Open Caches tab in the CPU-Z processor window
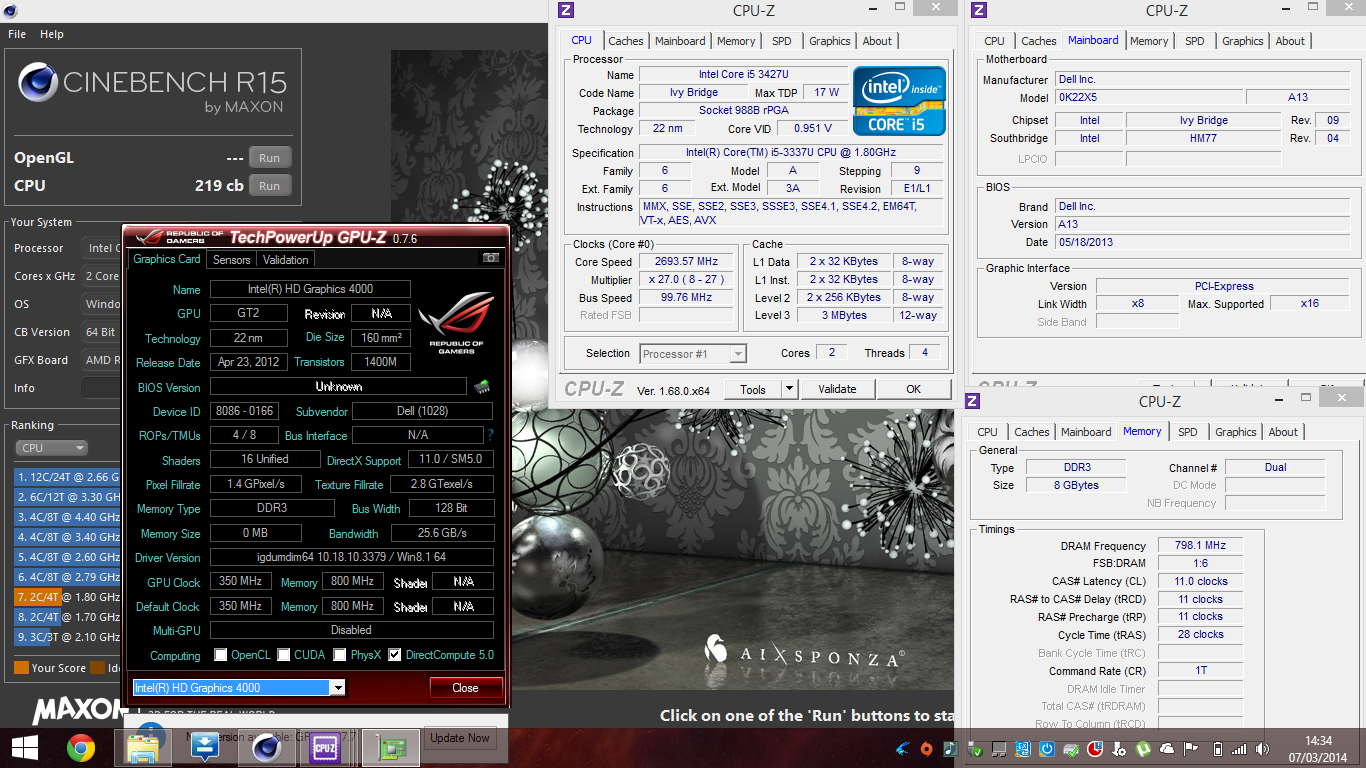 [x=626, y=41]
